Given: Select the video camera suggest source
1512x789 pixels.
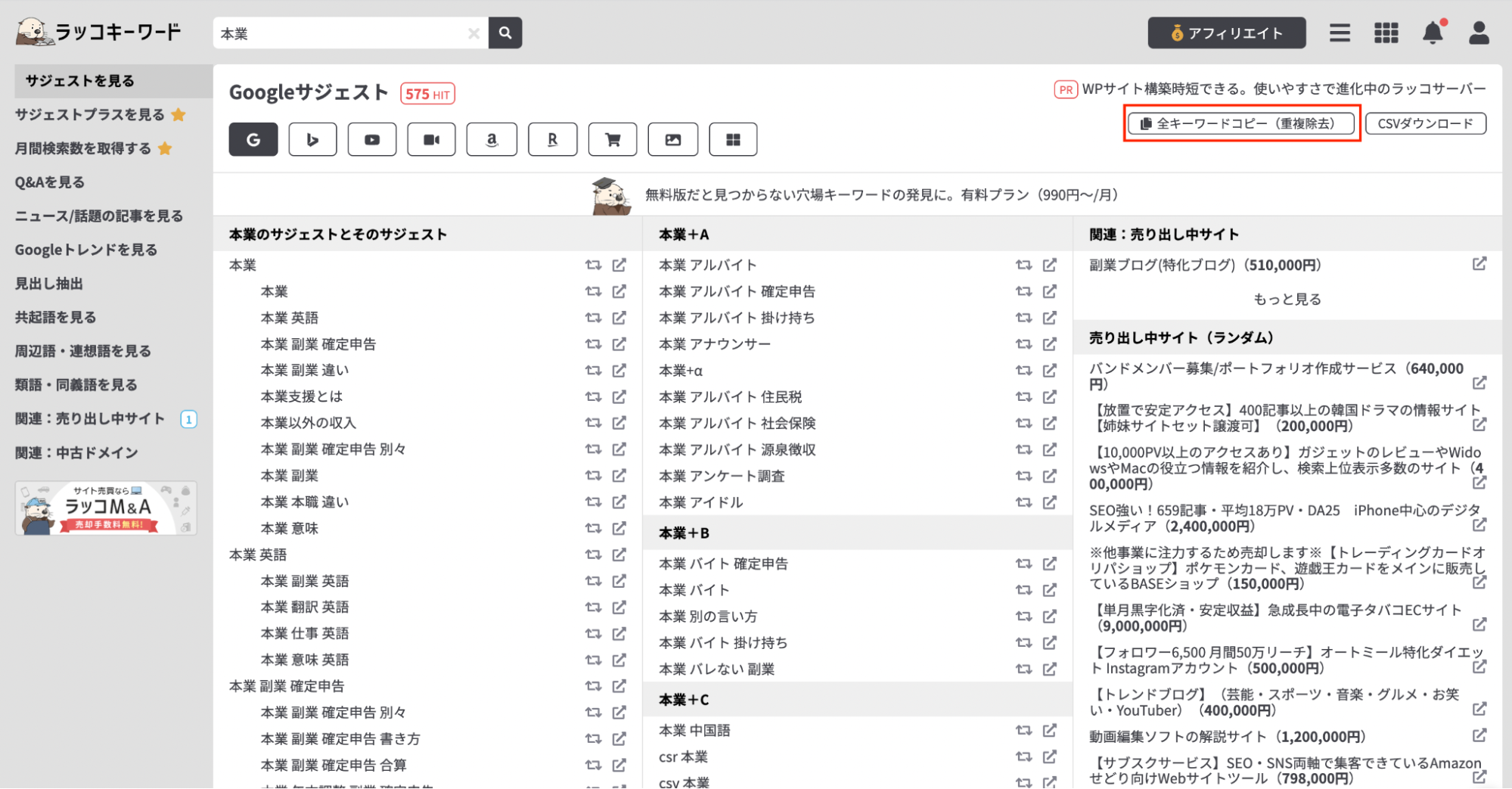Looking at the screenshot, I should click(431, 139).
